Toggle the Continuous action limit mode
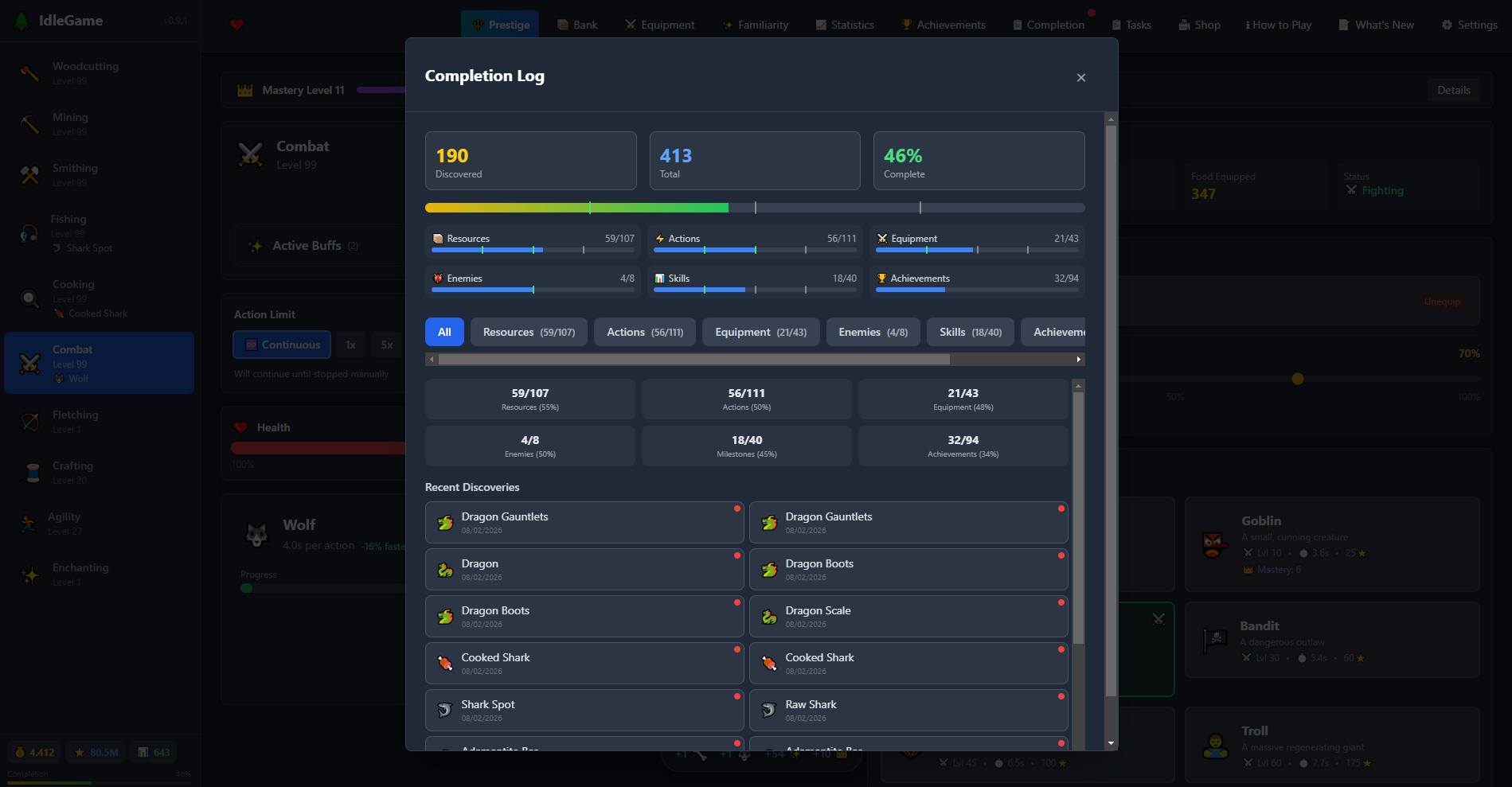Screen dimensions: 1512x787 [281, 344]
